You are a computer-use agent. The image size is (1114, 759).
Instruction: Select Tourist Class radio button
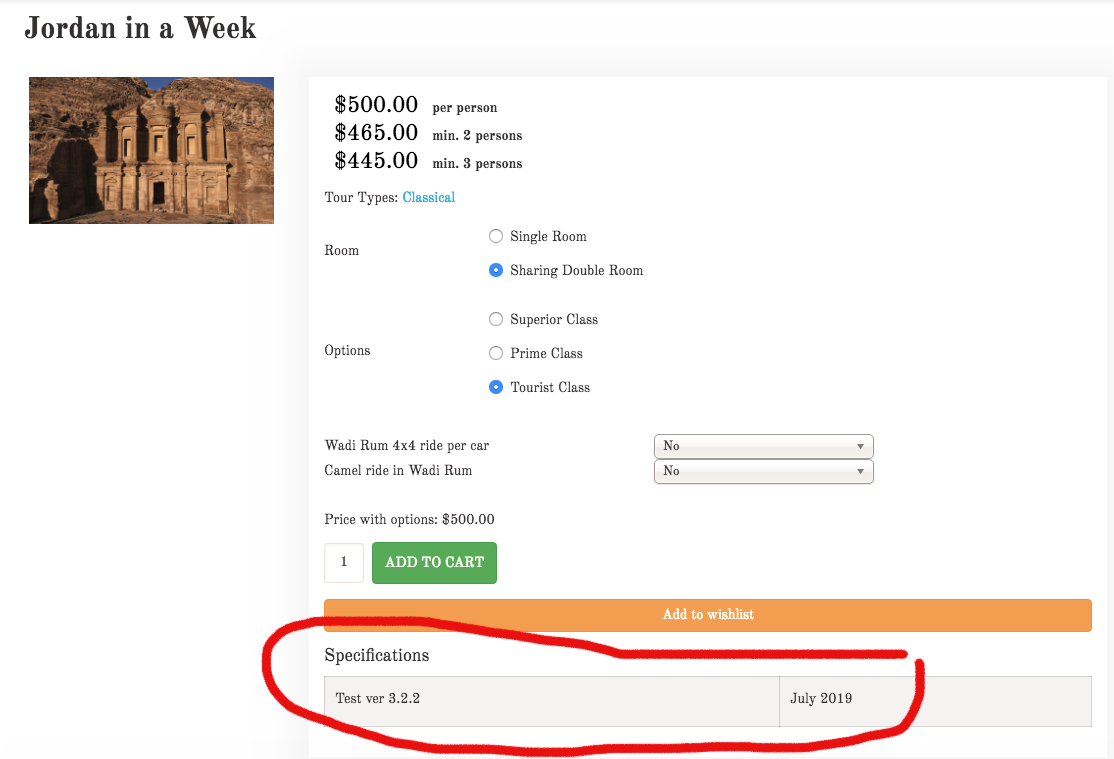tap(496, 388)
